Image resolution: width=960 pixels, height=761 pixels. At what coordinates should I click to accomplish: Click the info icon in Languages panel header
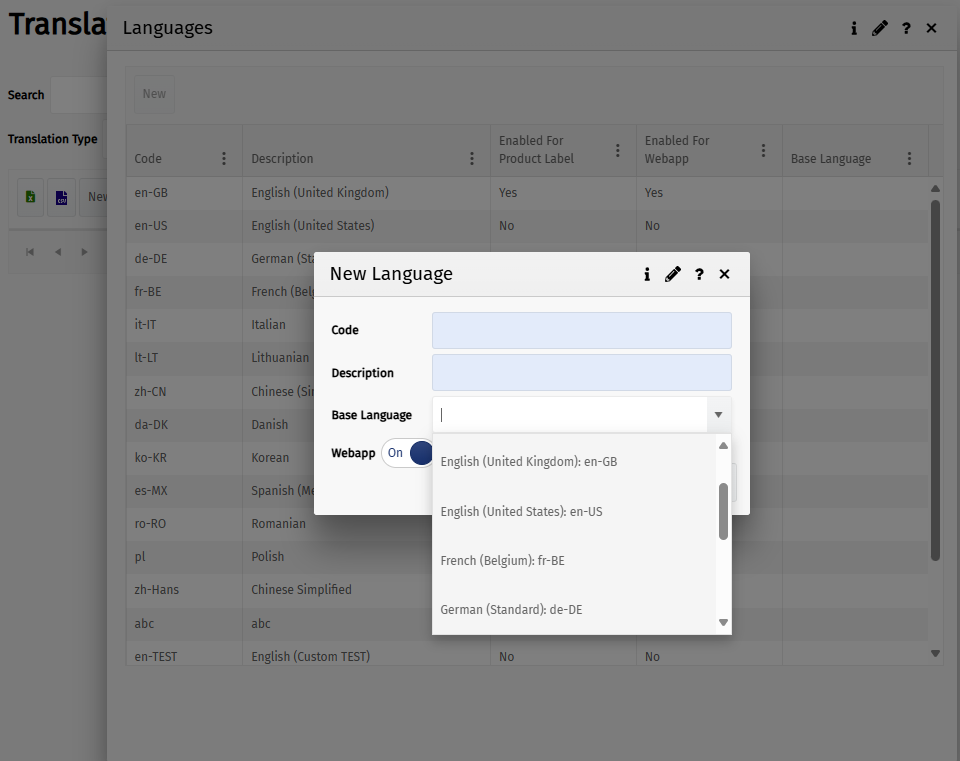tap(853, 28)
